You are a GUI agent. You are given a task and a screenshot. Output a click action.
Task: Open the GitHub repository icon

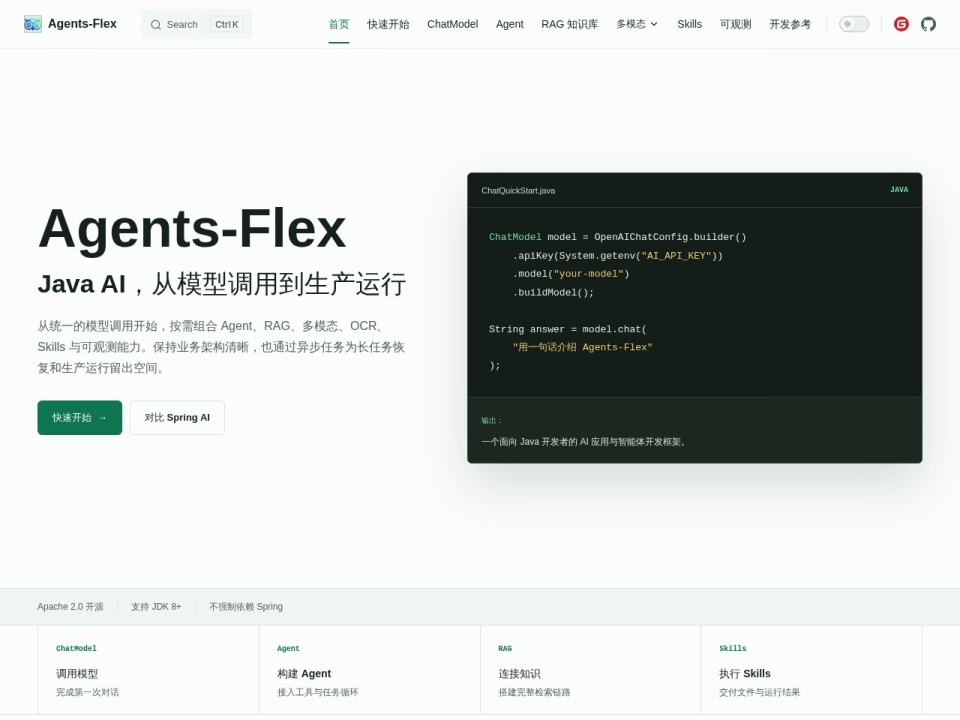(928, 24)
